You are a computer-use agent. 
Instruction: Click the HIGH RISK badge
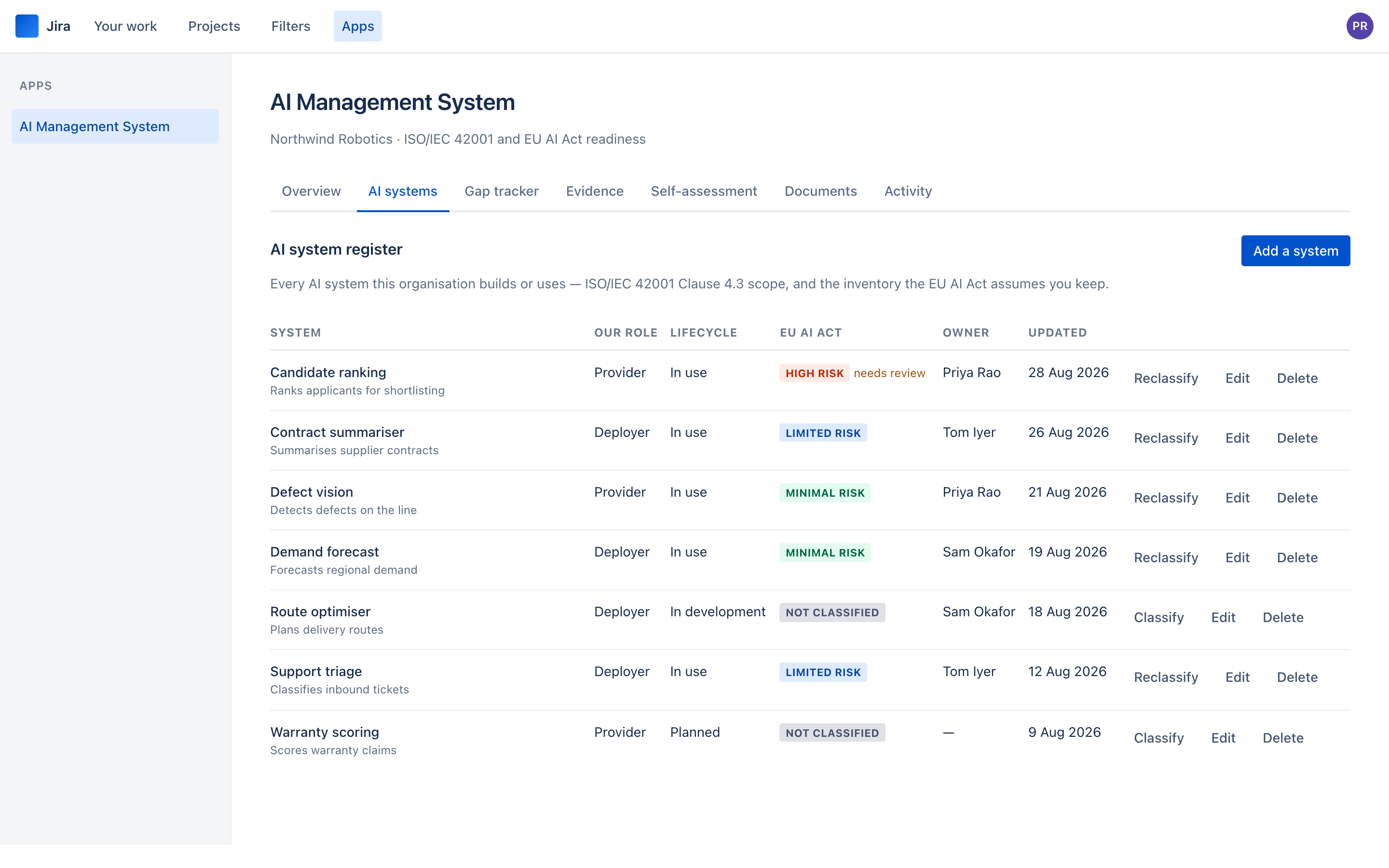click(814, 373)
